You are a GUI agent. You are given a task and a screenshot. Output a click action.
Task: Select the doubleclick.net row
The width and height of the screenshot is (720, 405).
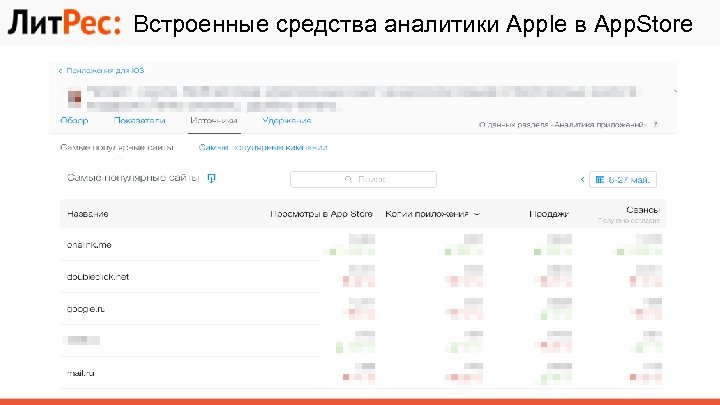(363, 277)
